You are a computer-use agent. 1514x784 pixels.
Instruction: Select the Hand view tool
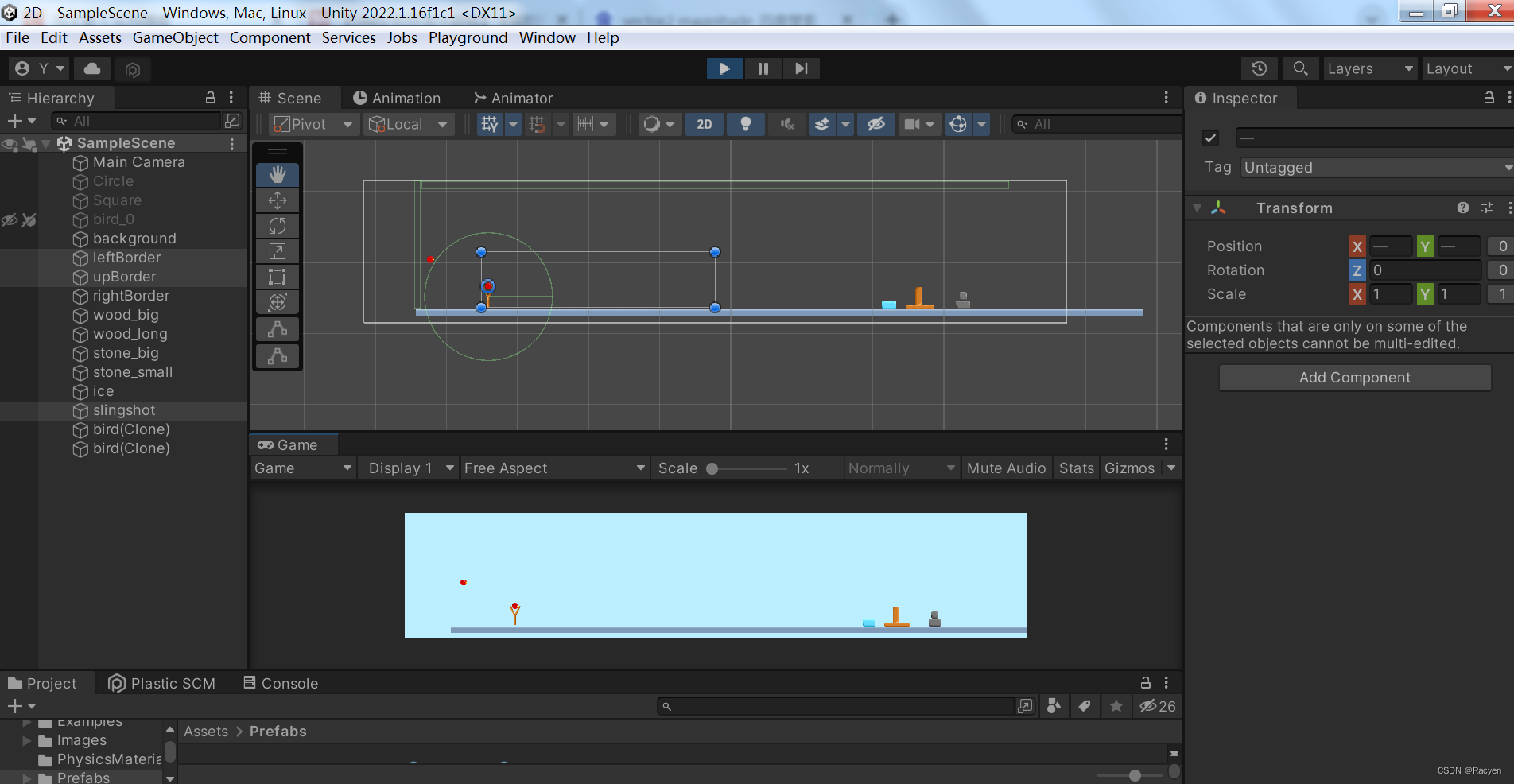pos(278,175)
